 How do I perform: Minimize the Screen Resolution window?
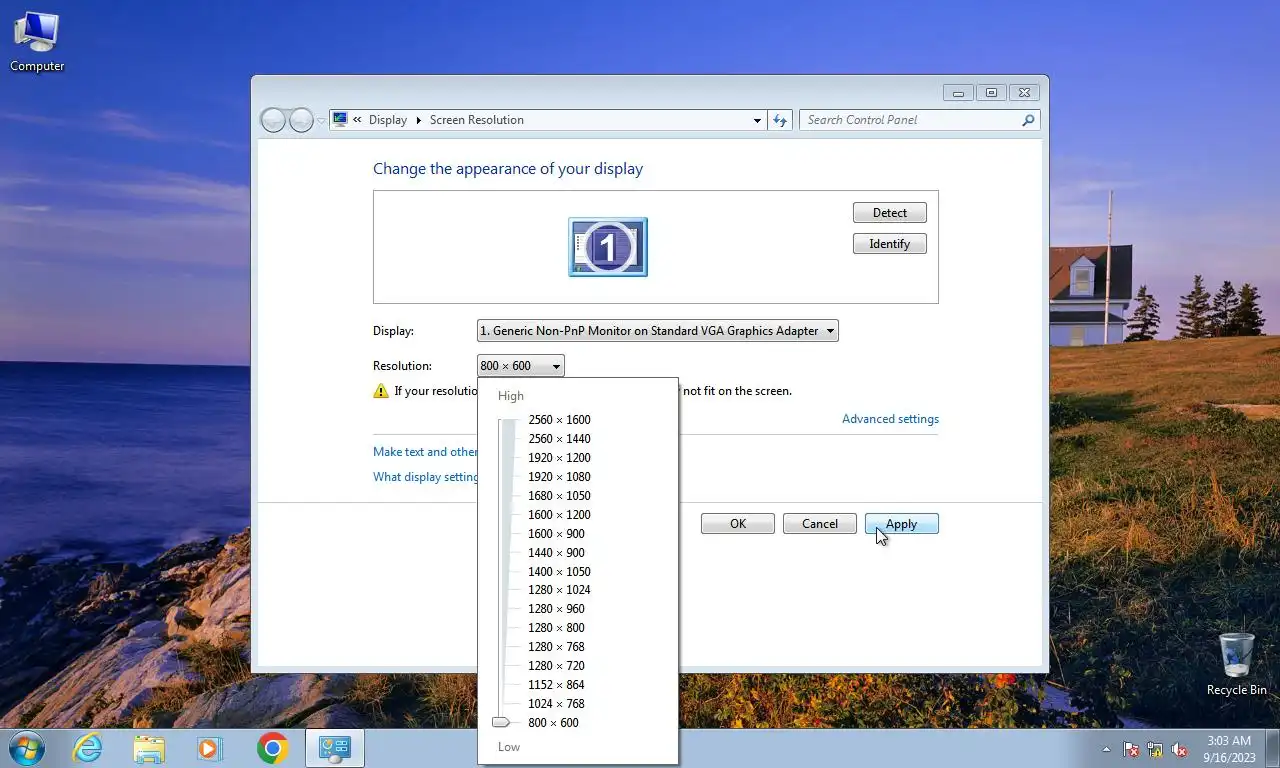(x=958, y=93)
